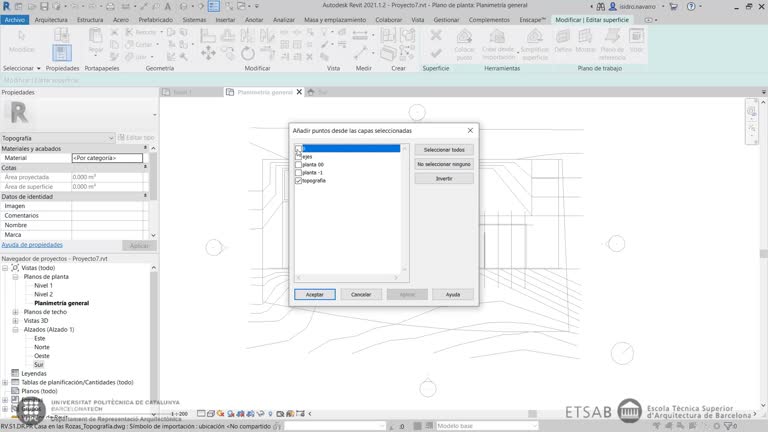Click the Seleccionar todos button
Viewport: 768px width, 432px height.
(x=444, y=150)
